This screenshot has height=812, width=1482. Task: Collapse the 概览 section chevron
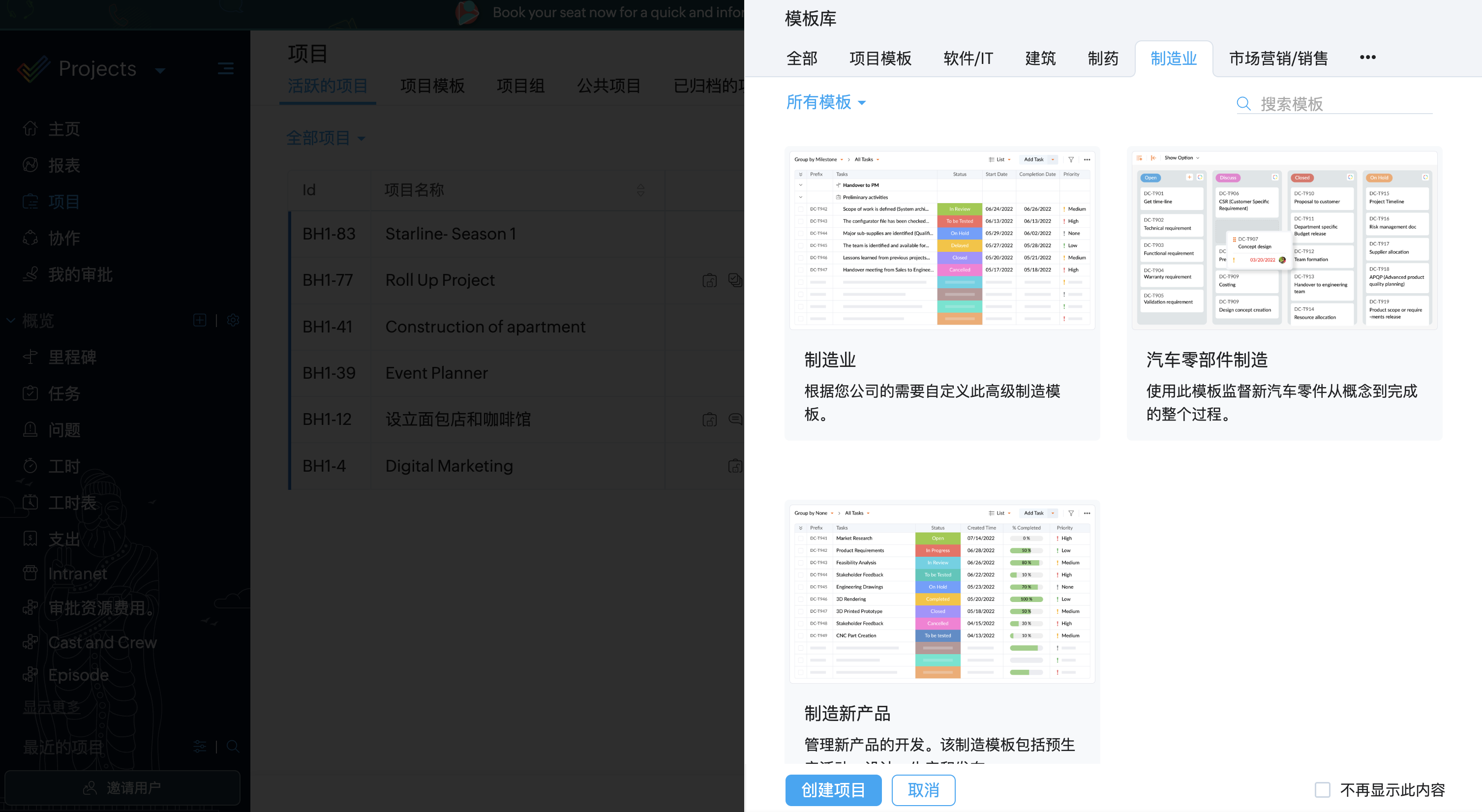click(11, 320)
